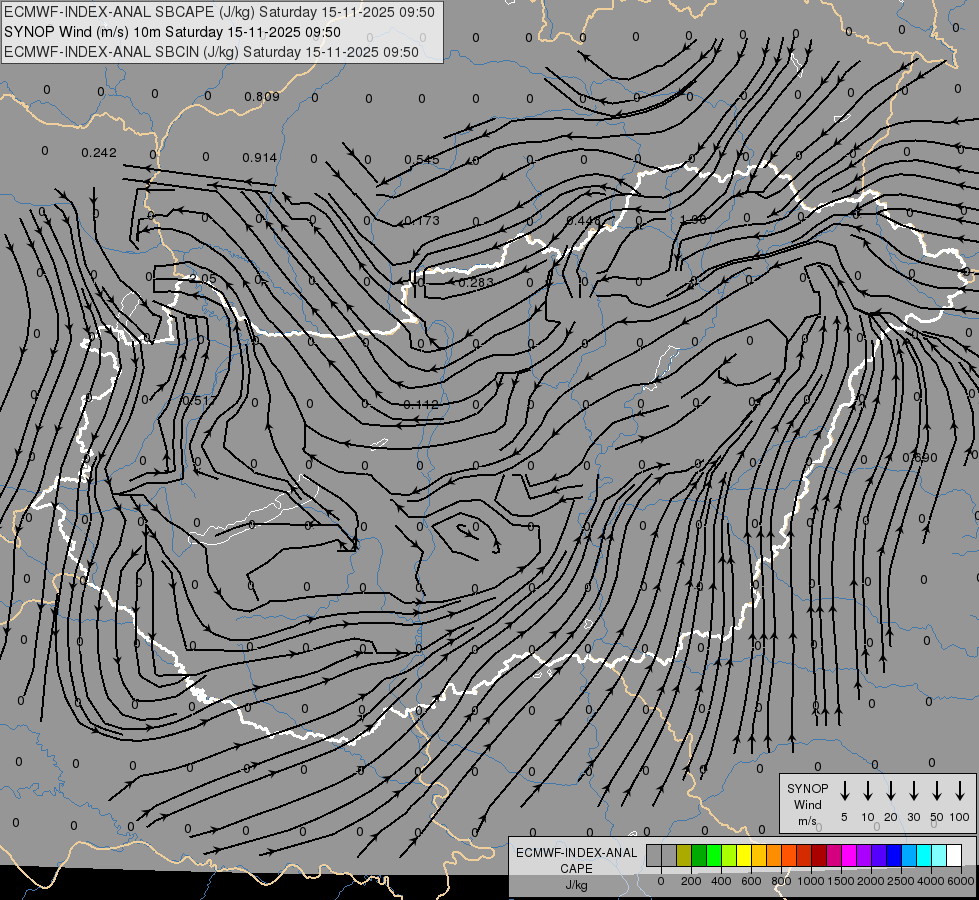Click the map value 0.517
Image resolution: width=979 pixels, height=900 pixels.
200,400
